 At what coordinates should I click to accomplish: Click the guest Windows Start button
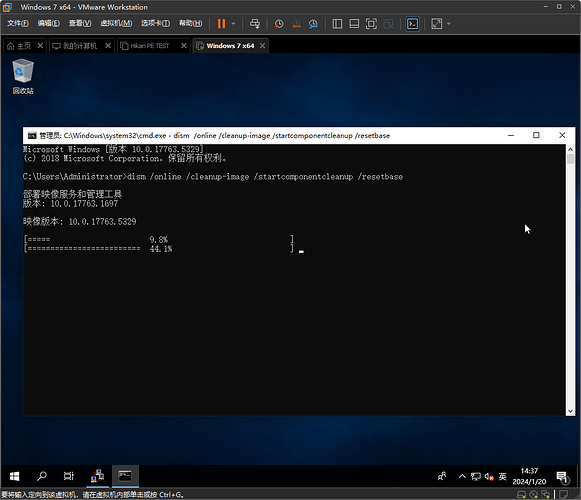tap(14, 476)
